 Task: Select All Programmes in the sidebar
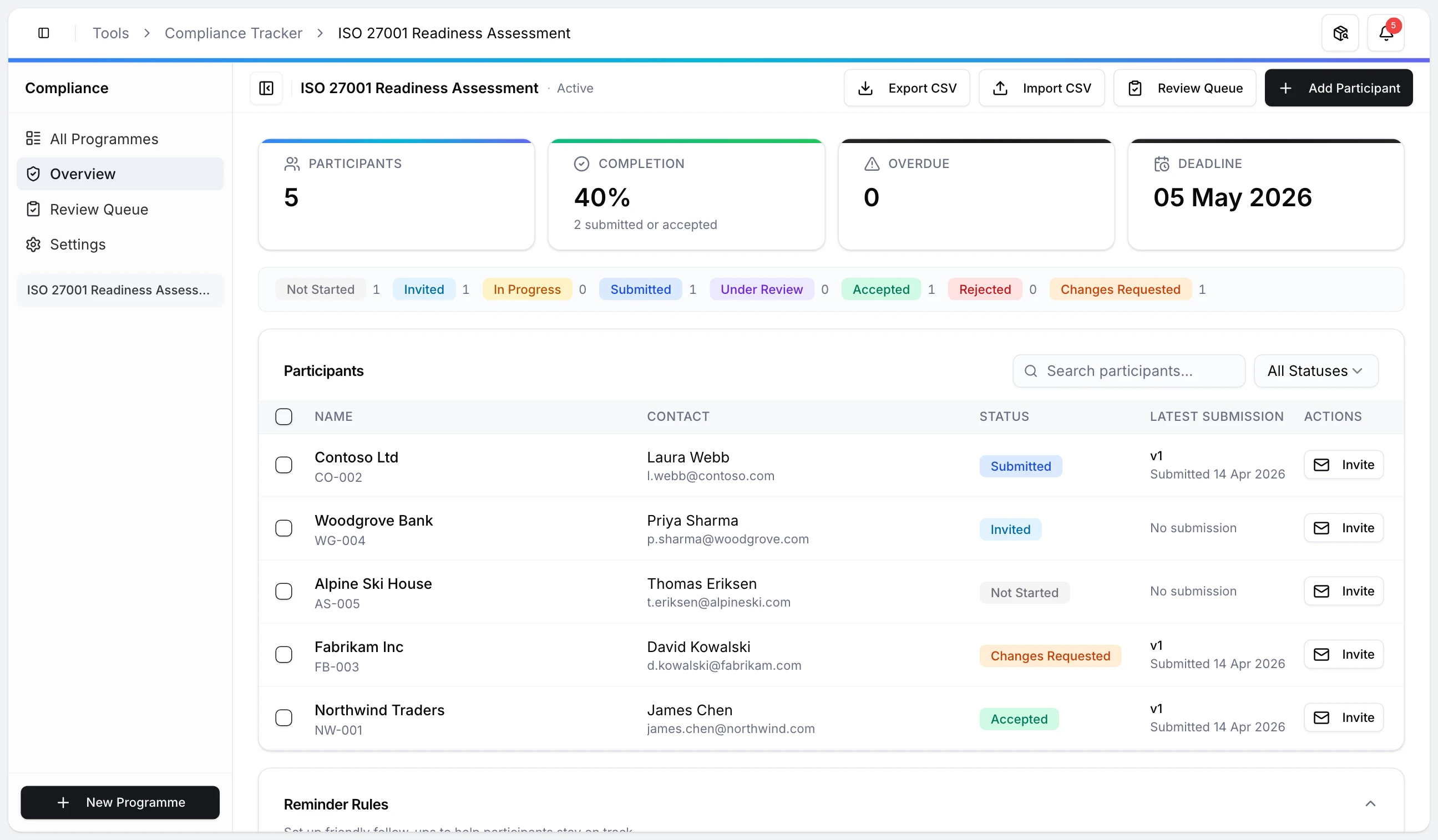click(x=104, y=139)
